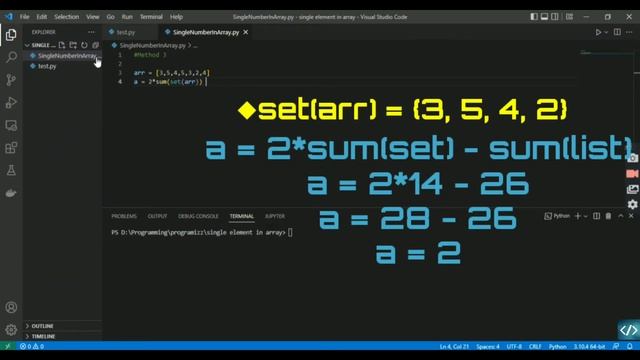Maximize the terminal panel with the chevron
640x360 pixels.
(x=621, y=216)
